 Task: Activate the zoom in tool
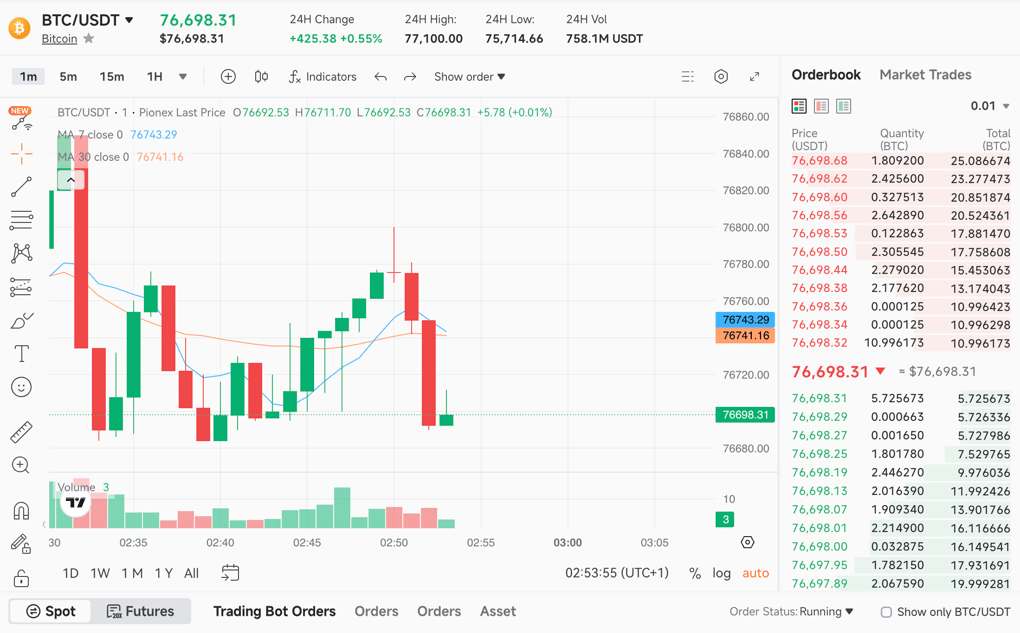click(x=21, y=465)
